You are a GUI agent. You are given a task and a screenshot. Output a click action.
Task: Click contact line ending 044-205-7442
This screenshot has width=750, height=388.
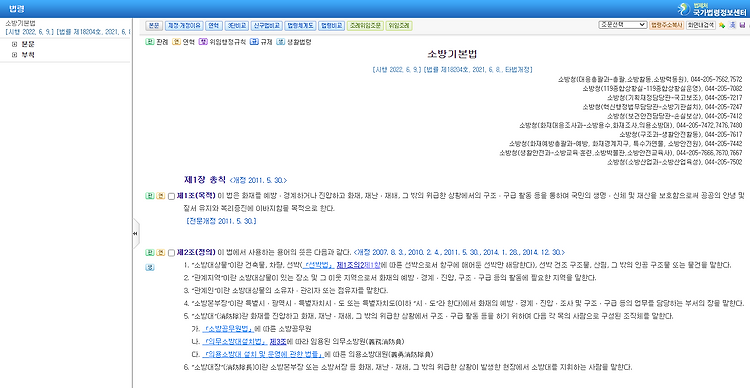[x=625, y=144]
